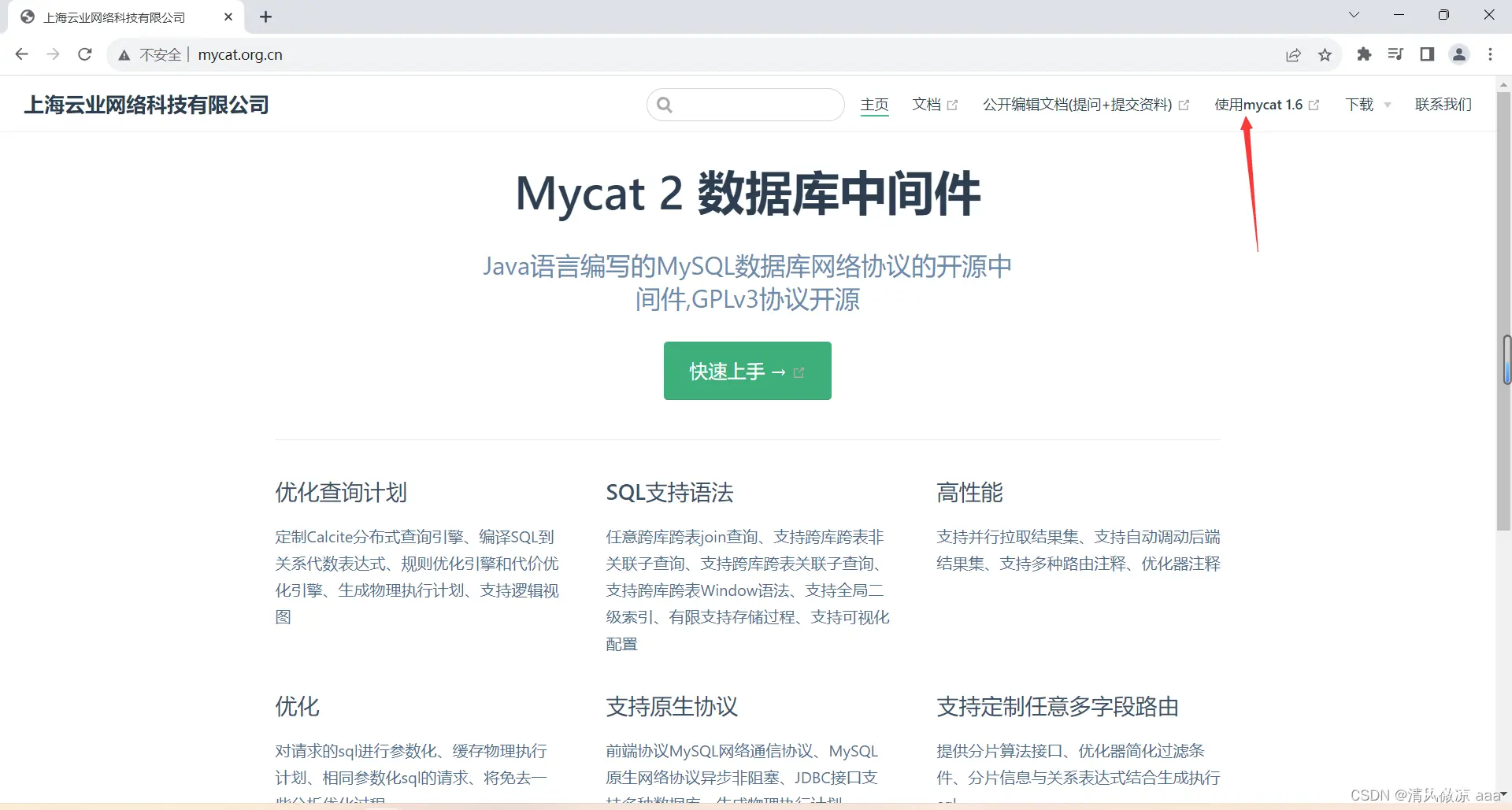This screenshot has width=1512, height=810.
Task: Share this page via the share icon
Action: point(1293,54)
